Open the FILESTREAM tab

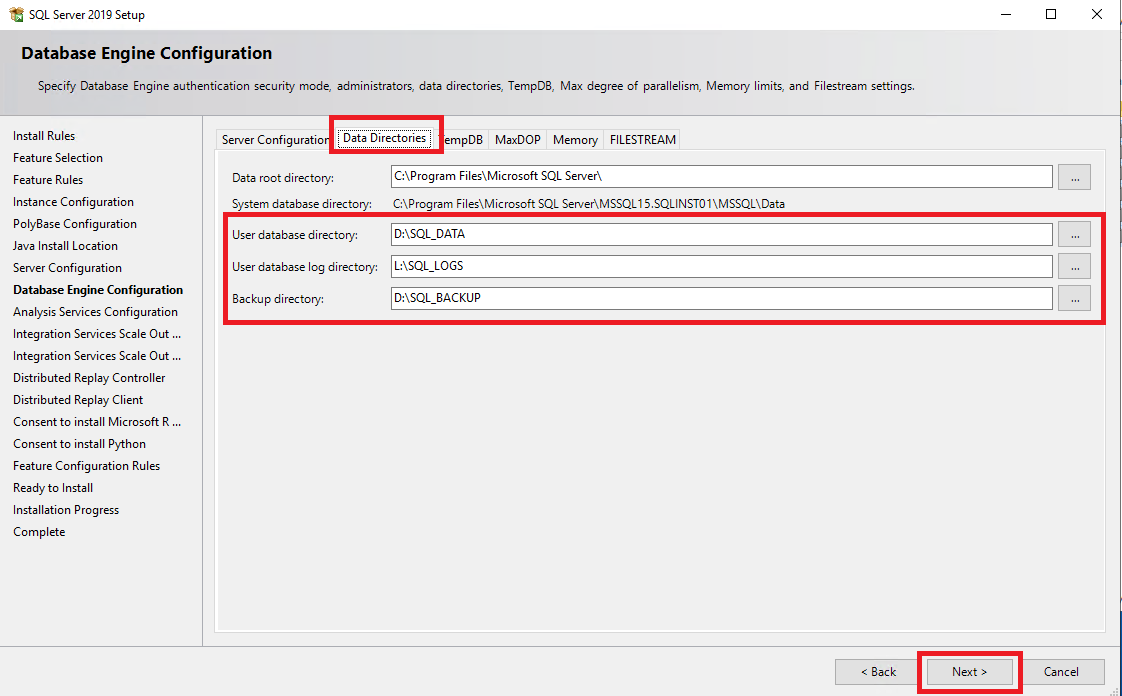[642, 139]
